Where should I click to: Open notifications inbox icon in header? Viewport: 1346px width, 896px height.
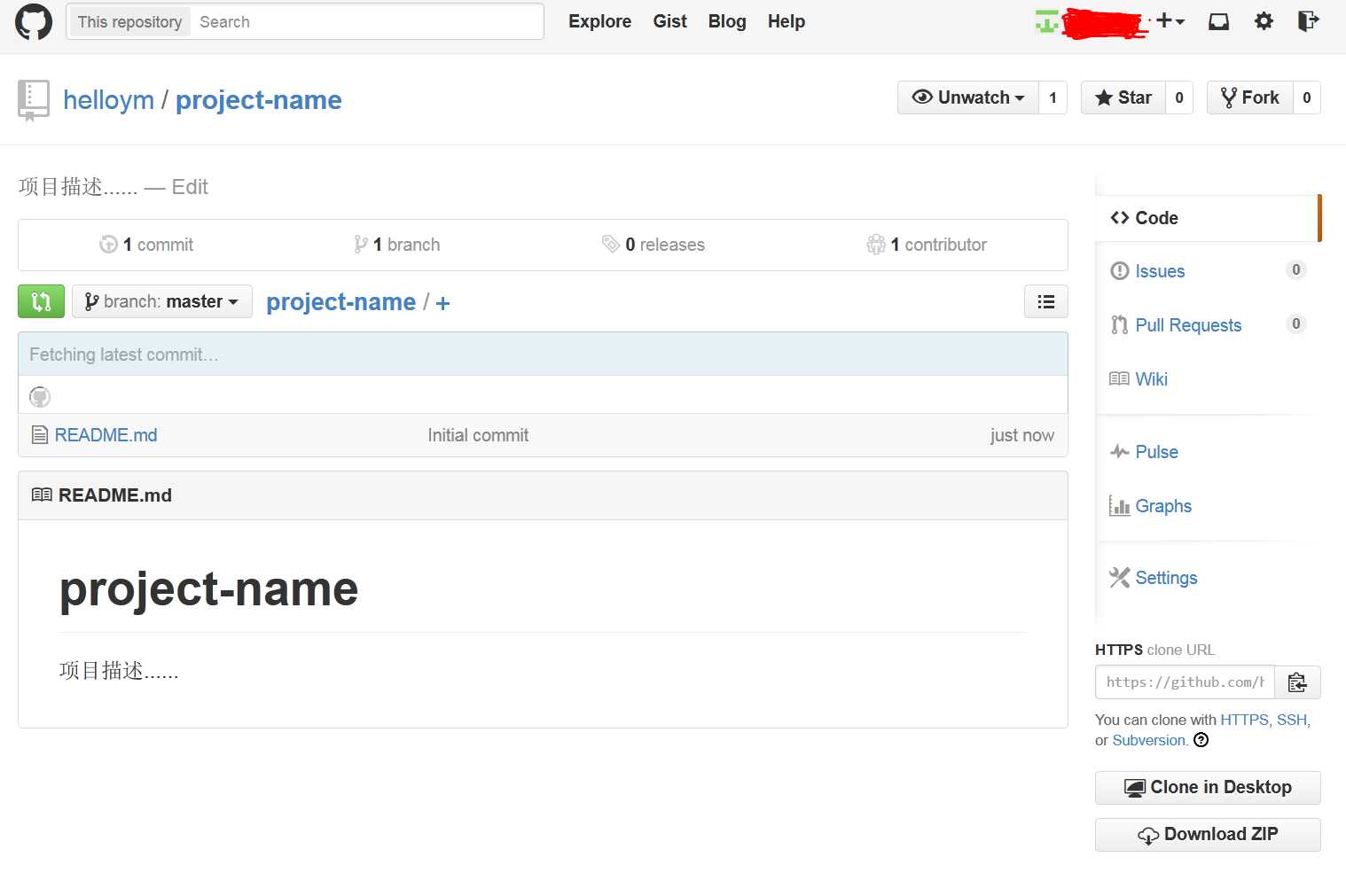coord(1218,21)
